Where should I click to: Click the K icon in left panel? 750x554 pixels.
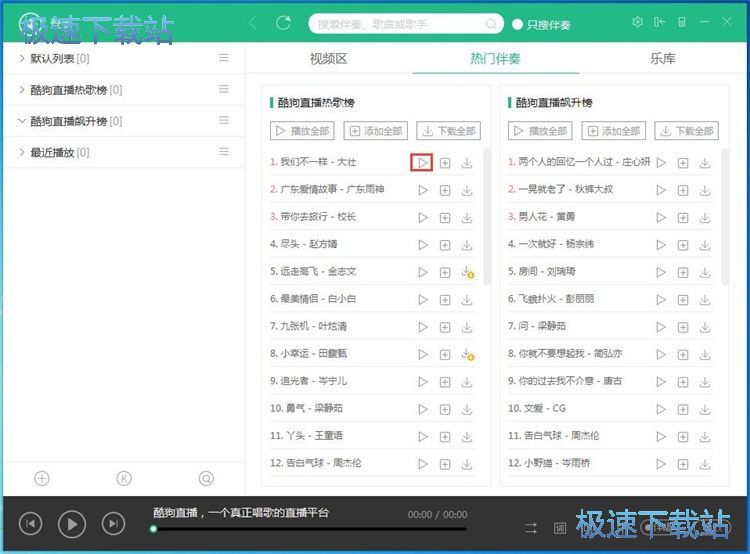click(x=124, y=478)
